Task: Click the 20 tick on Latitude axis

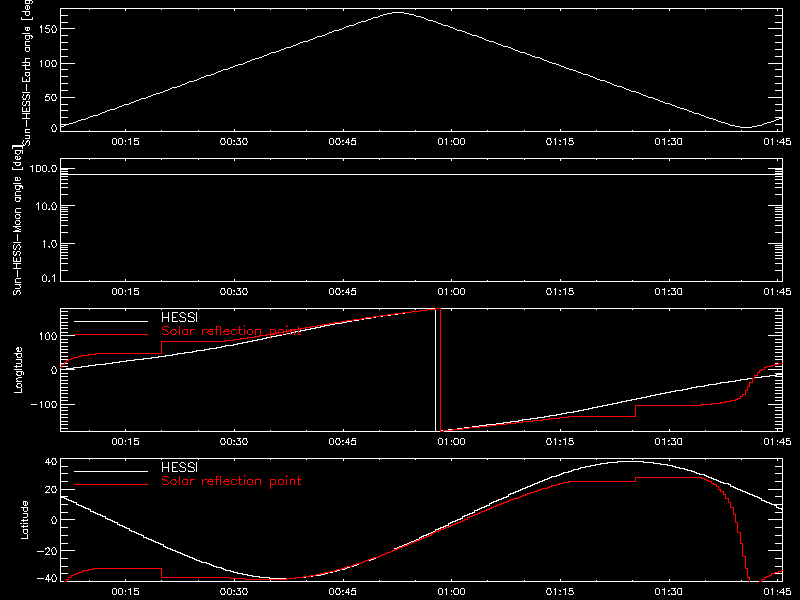Action: [x=51, y=490]
